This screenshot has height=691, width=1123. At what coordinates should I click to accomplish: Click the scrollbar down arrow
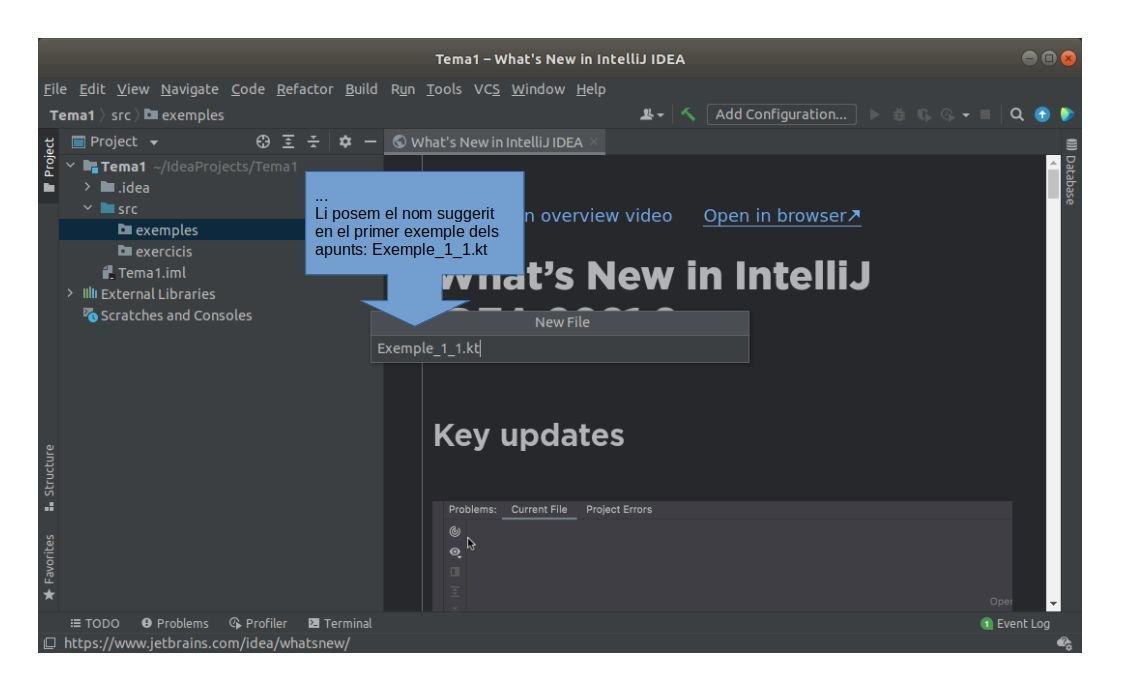tap(1053, 604)
